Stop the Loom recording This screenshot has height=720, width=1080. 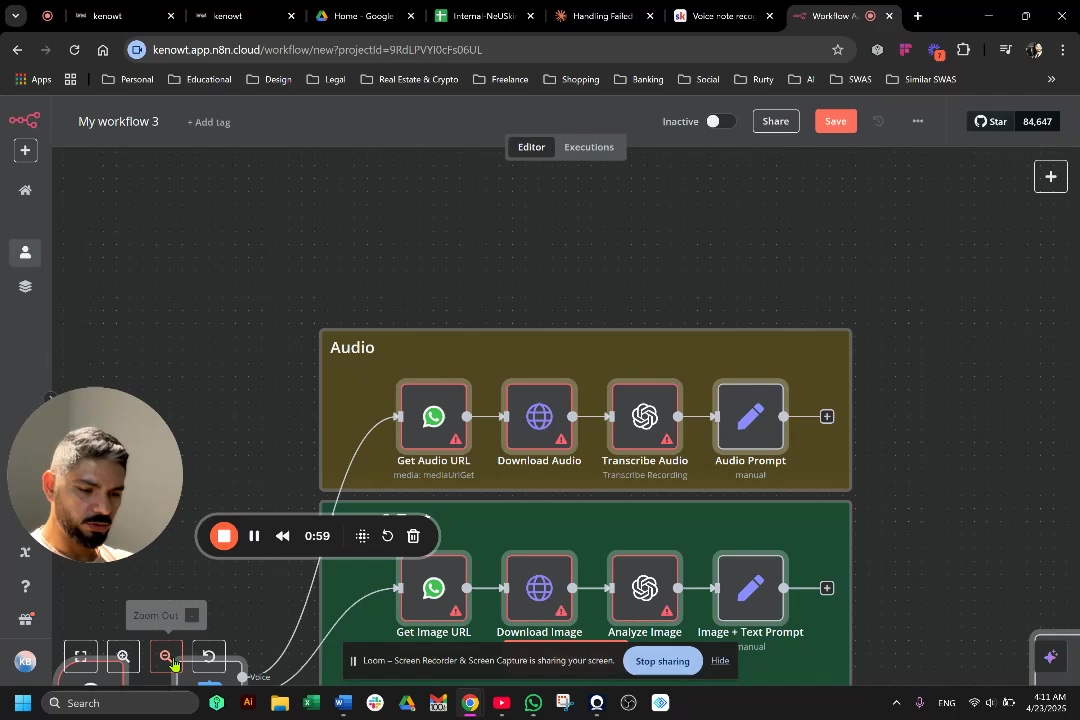pos(224,536)
